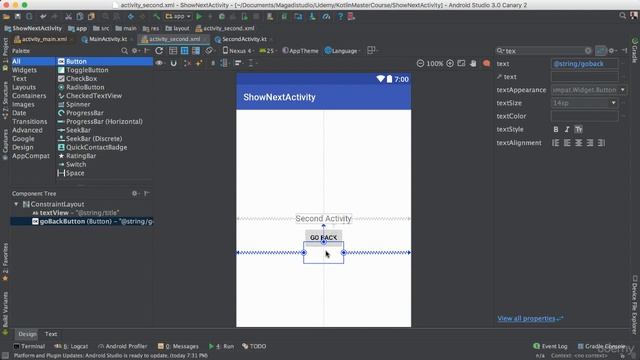Open the Event Log
Image resolution: width=640 pixels, height=360 pixels.
click(550, 346)
